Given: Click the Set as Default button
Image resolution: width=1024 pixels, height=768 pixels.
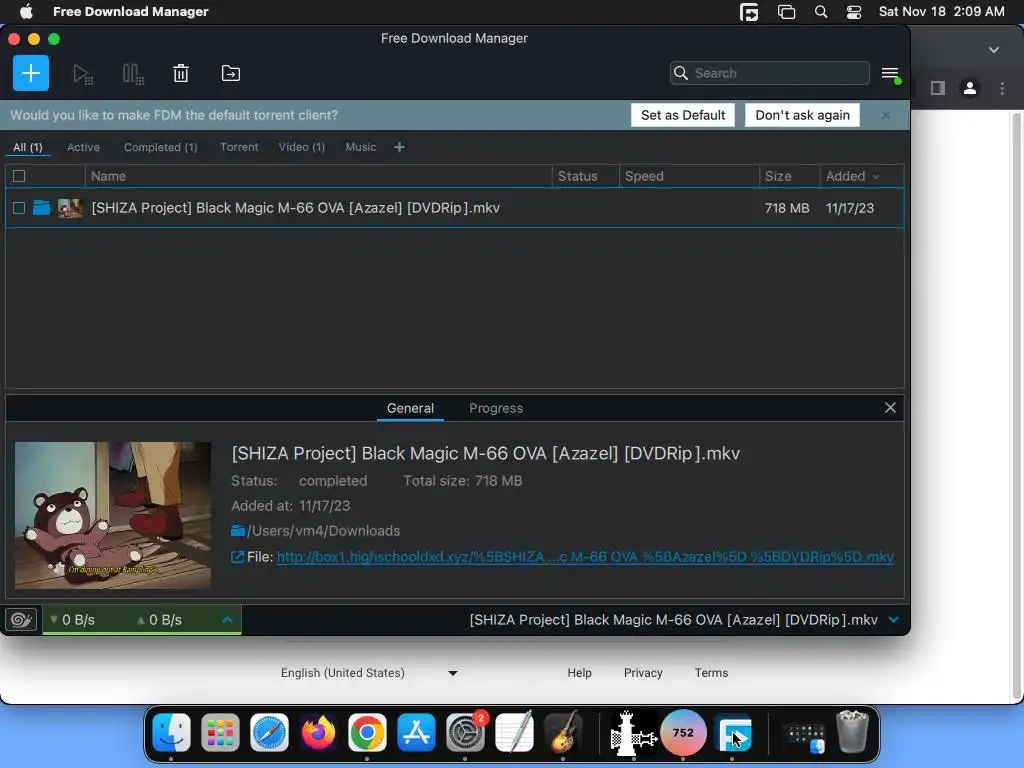Looking at the screenshot, I should [x=682, y=115].
